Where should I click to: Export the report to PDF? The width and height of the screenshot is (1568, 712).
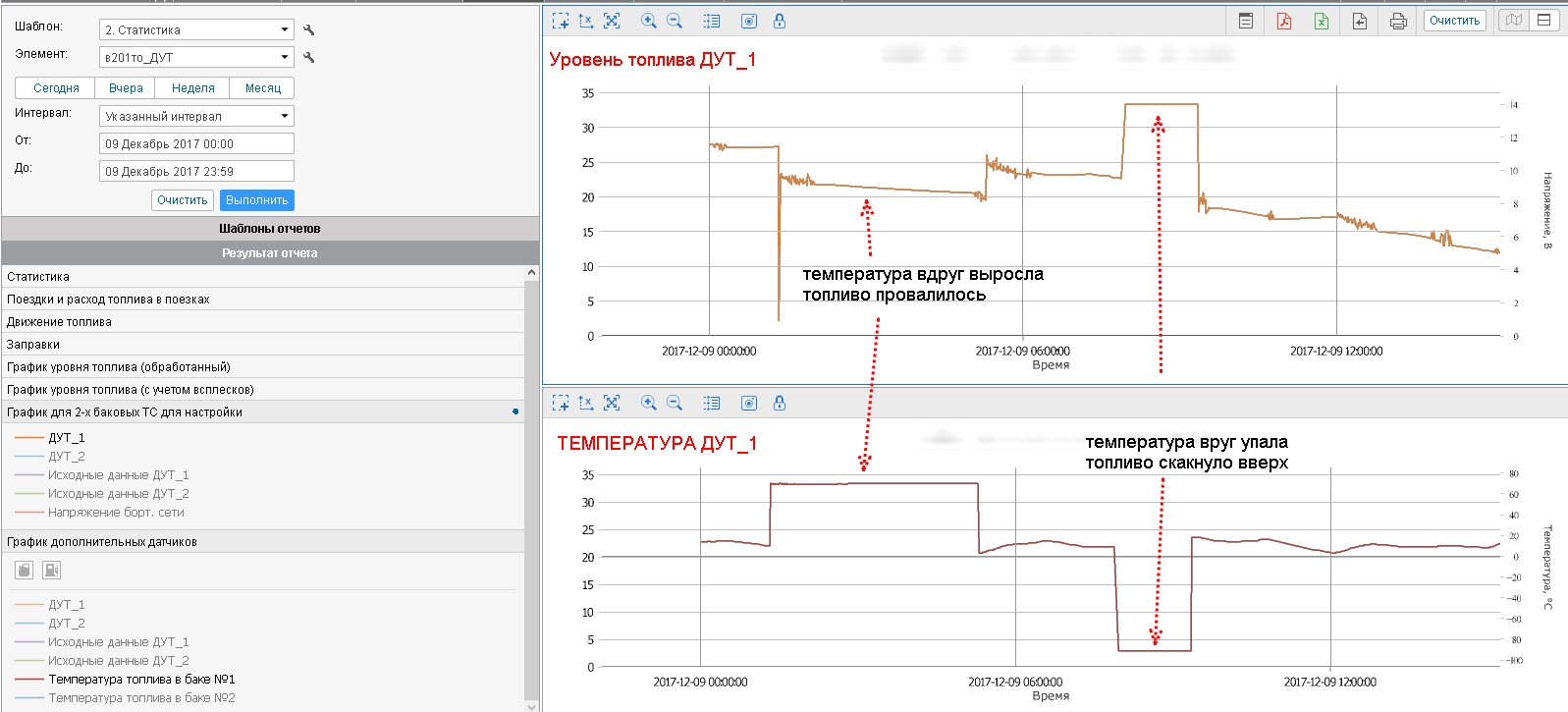(1283, 21)
